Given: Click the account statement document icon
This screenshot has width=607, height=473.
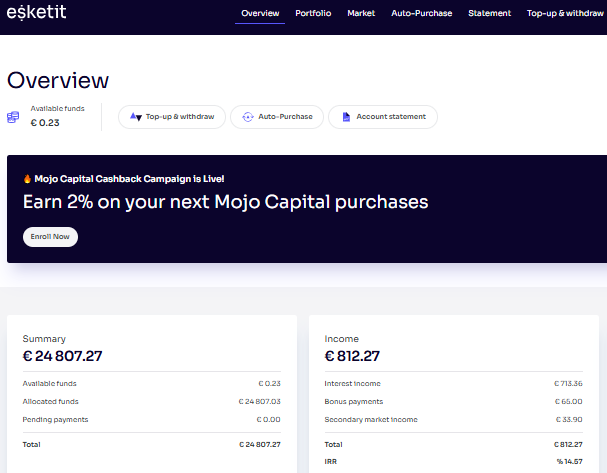Looking at the screenshot, I should click(346, 117).
